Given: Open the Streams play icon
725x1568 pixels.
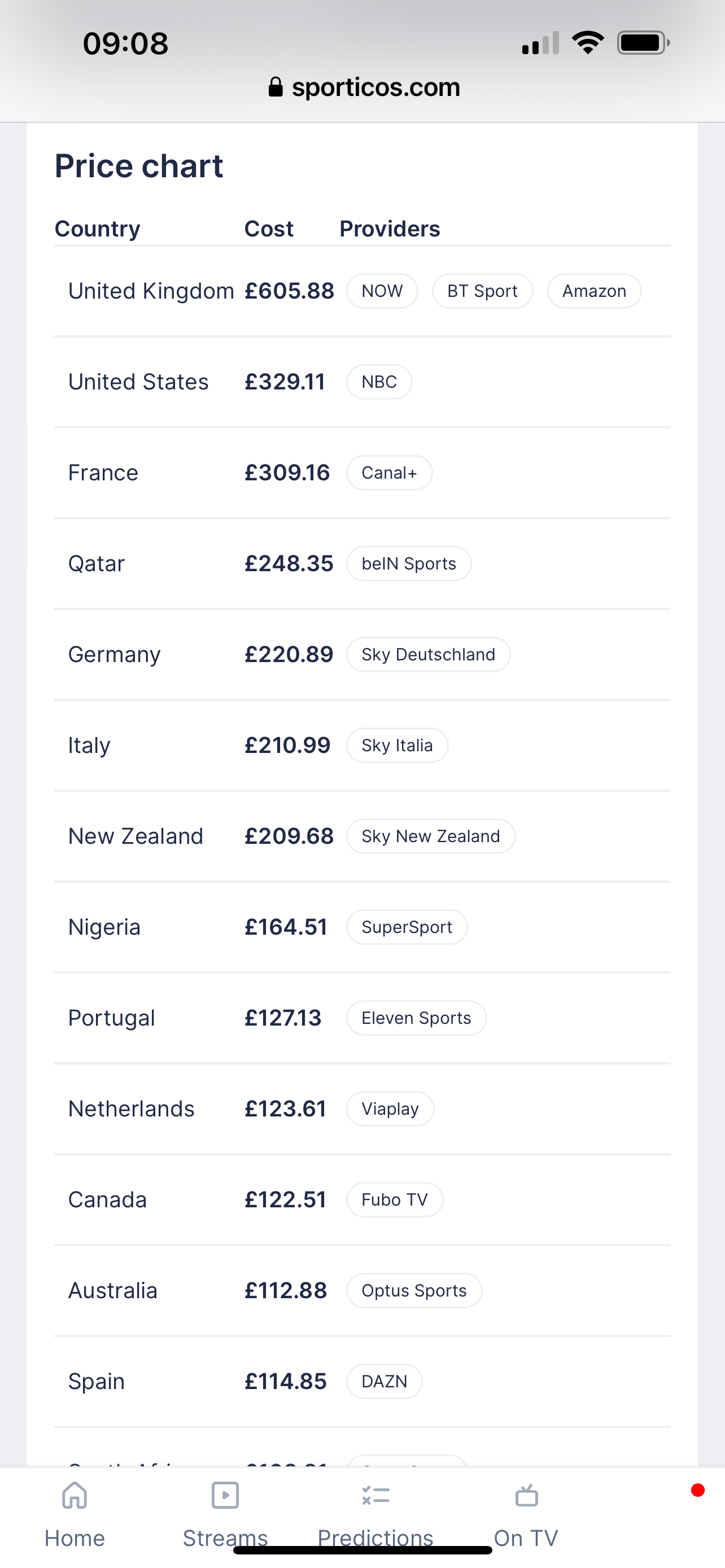Looking at the screenshot, I should (x=225, y=1495).
